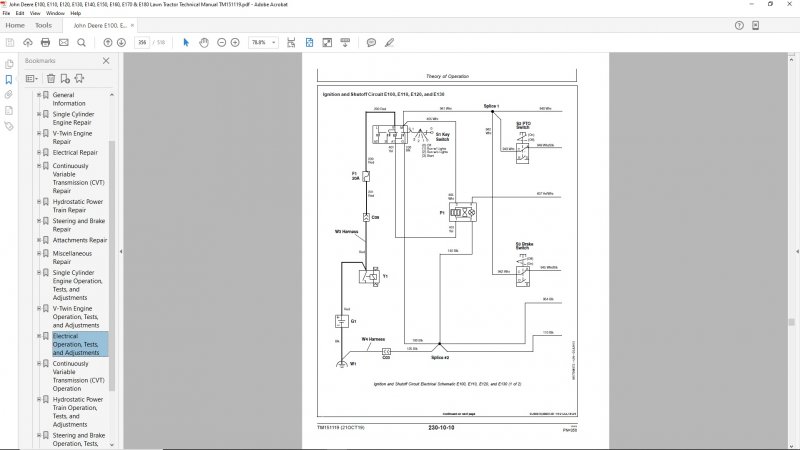Click the find current bookmark icon
This screenshot has height=450, width=800.
(x=80, y=79)
